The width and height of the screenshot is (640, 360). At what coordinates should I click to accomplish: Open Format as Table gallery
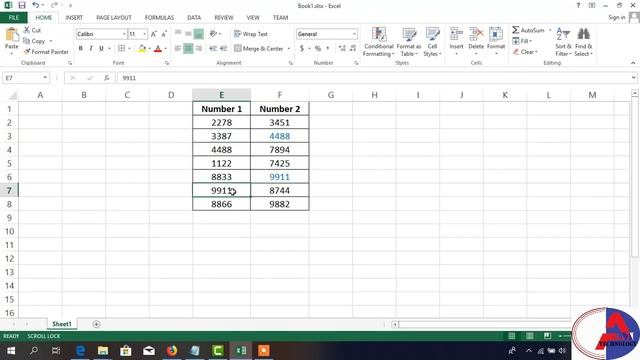pos(409,42)
